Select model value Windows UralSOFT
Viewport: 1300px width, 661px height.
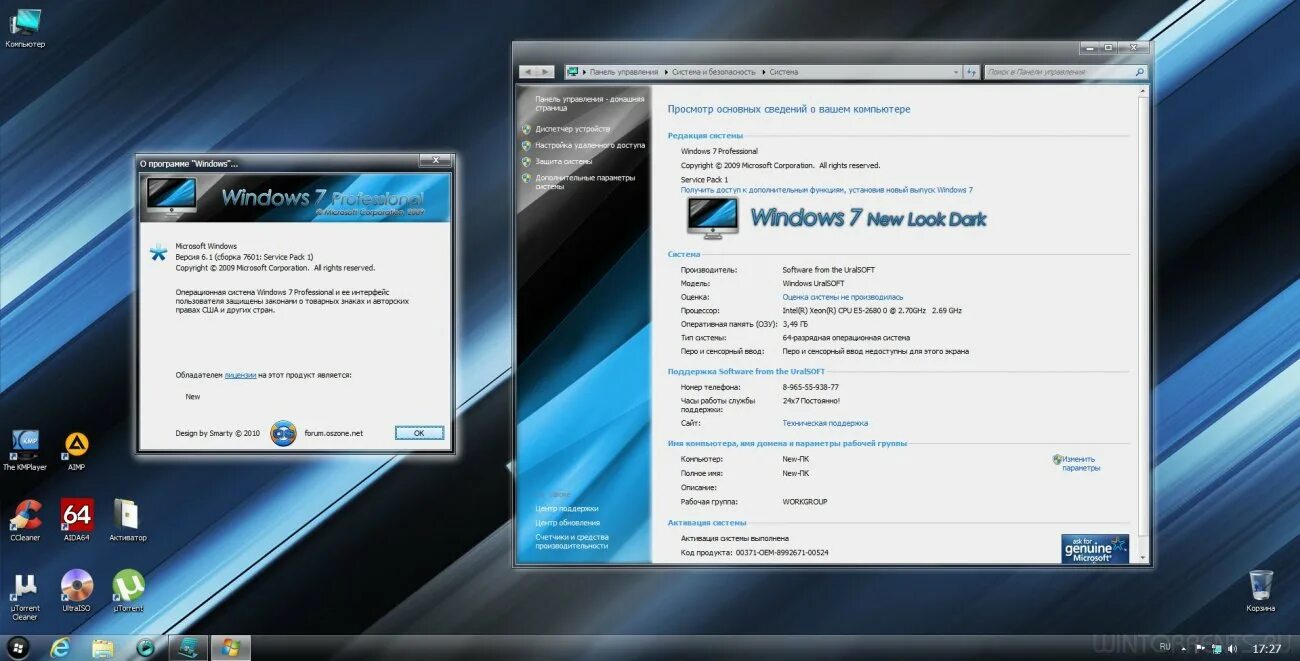(x=813, y=283)
